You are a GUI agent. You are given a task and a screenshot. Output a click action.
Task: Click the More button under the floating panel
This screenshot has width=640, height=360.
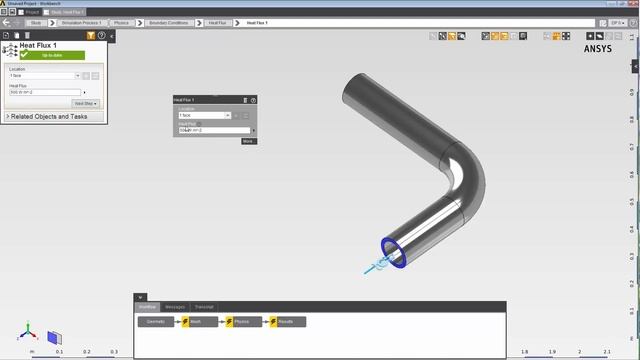[x=249, y=141]
